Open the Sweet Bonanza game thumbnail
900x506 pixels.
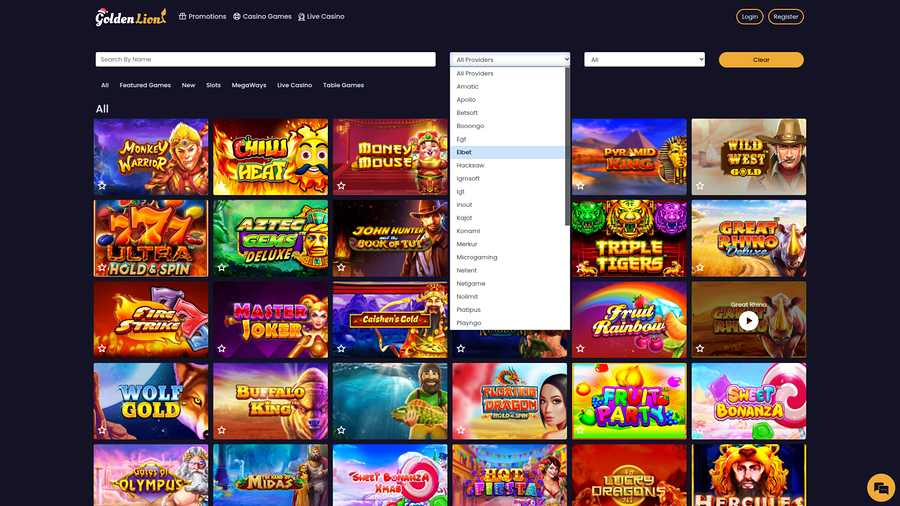[748, 401]
